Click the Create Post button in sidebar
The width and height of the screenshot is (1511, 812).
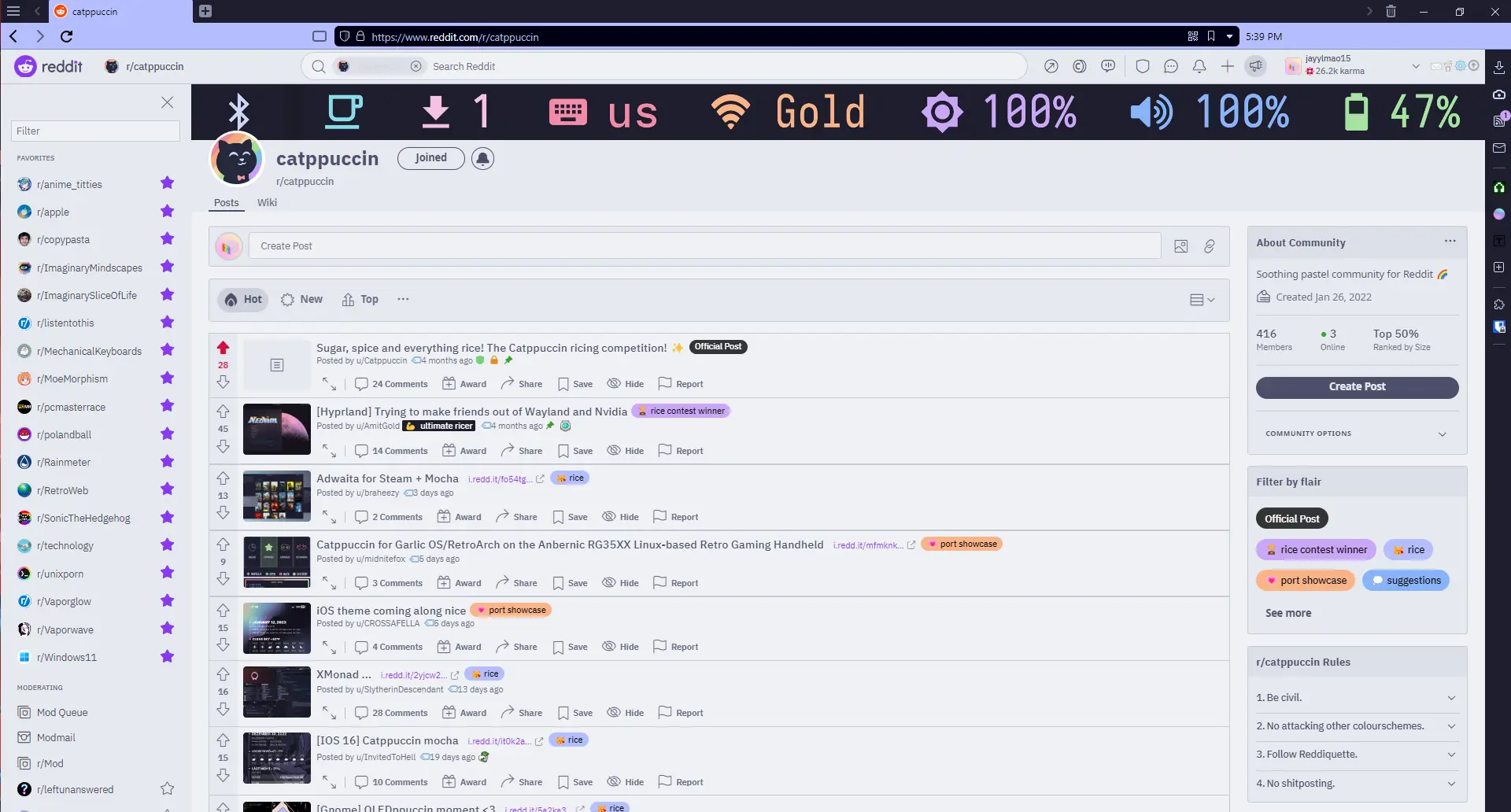pyautogui.click(x=1357, y=387)
